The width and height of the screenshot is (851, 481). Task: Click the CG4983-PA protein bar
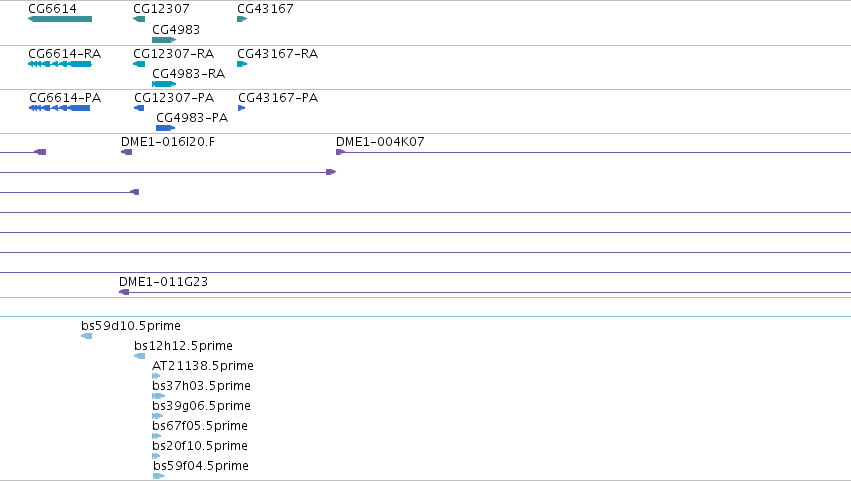pyautogui.click(x=165, y=128)
